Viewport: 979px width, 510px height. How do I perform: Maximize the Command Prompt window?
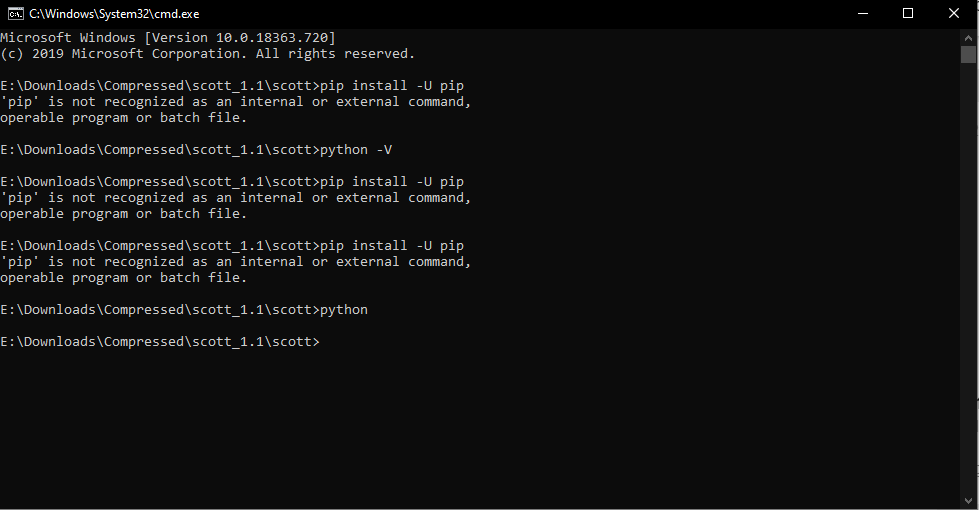point(908,13)
